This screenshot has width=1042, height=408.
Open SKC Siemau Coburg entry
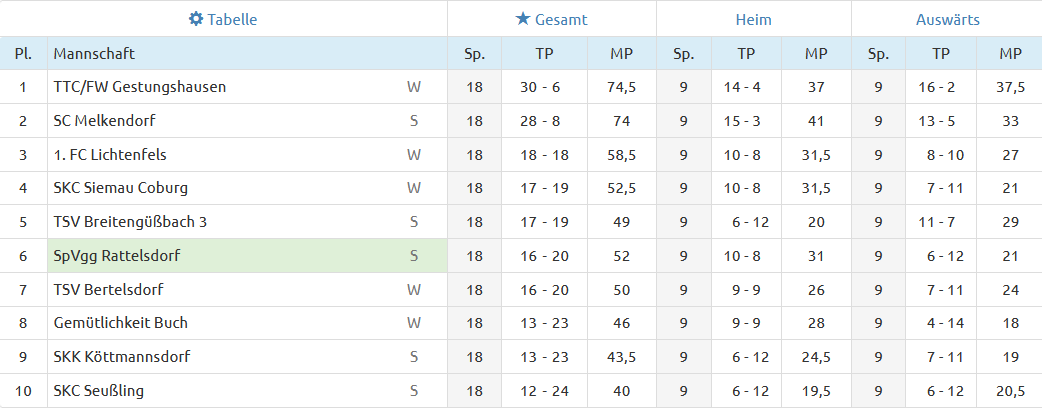[x=121, y=188]
